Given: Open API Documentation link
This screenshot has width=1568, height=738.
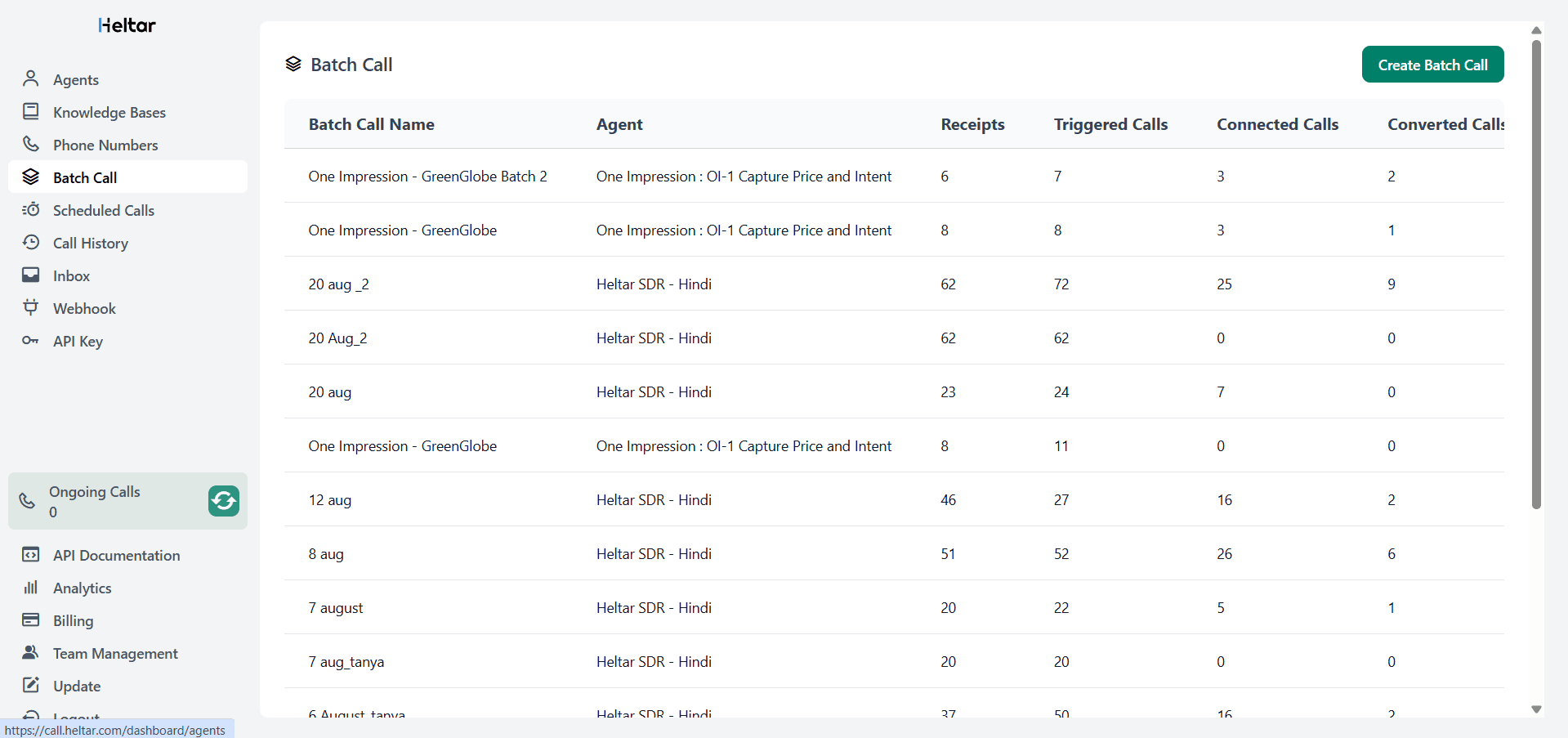Looking at the screenshot, I should pyautogui.click(x=116, y=555).
